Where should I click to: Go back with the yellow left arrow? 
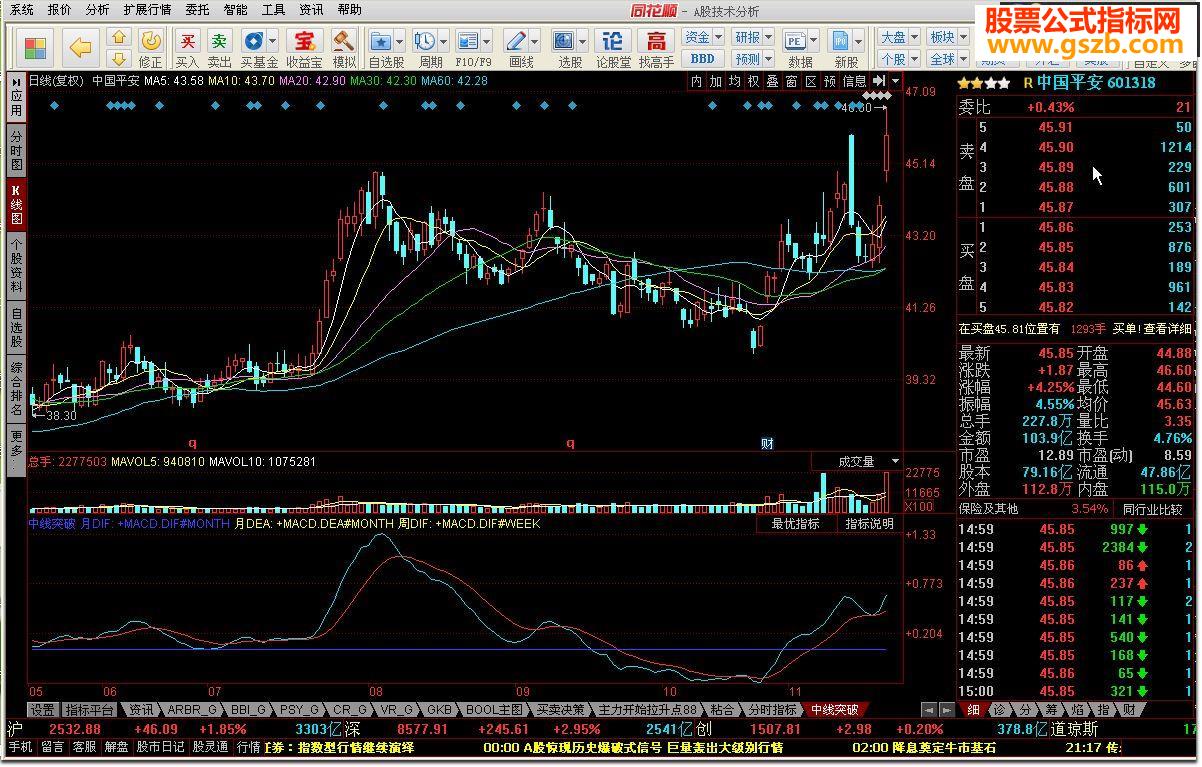point(82,47)
